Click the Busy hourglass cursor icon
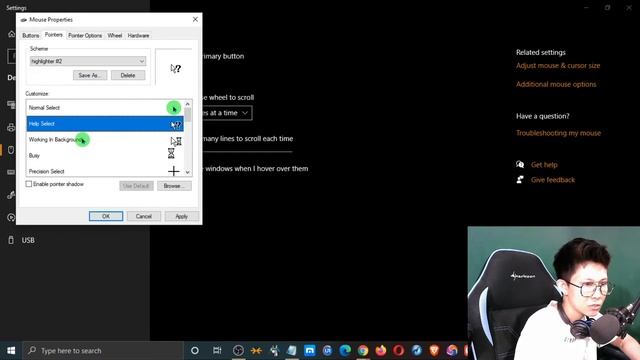Viewport: 640px width, 360px height. [171, 153]
